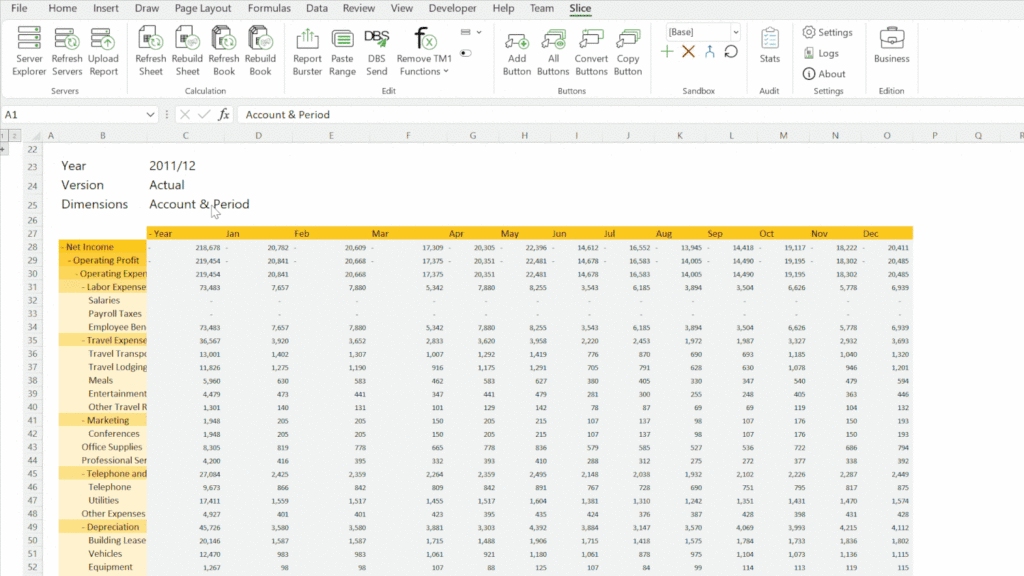Open the Page Layout tab

[203, 8]
